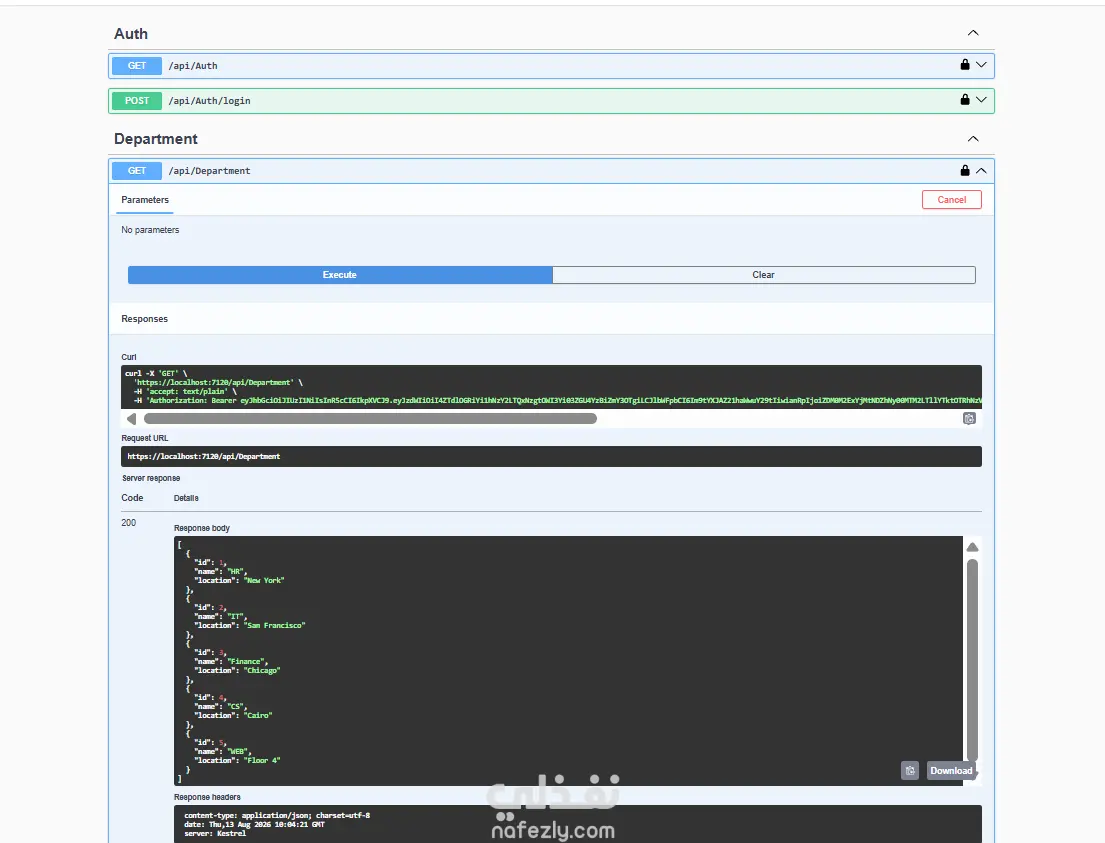1105x843 pixels.
Task: Click the "Floor 4" location value
Action: click(x=262, y=761)
